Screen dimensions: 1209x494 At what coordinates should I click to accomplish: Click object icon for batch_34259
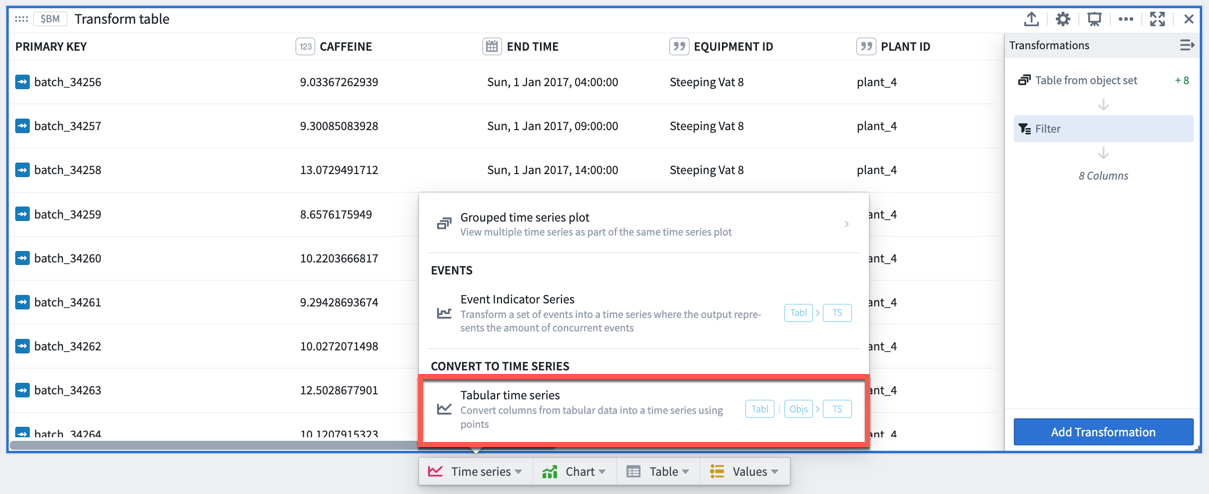(22, 214)
